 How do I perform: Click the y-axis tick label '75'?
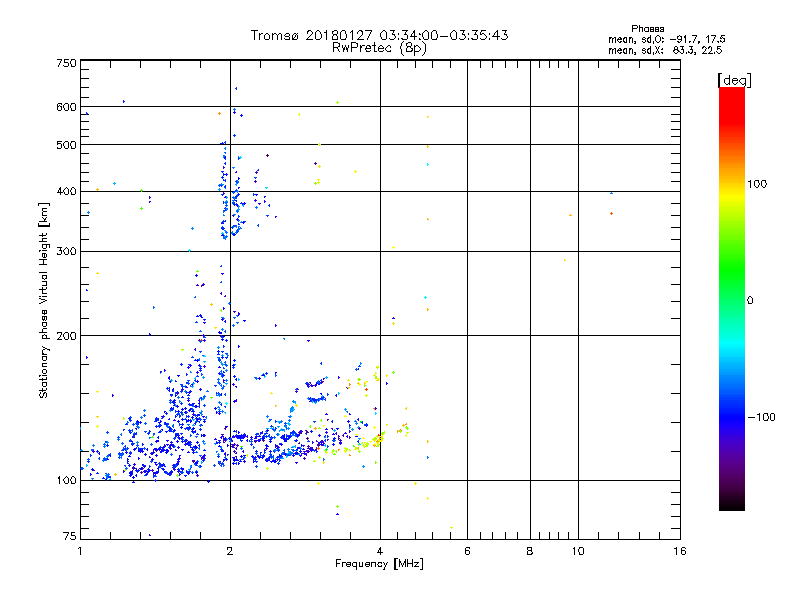[70, 536]
